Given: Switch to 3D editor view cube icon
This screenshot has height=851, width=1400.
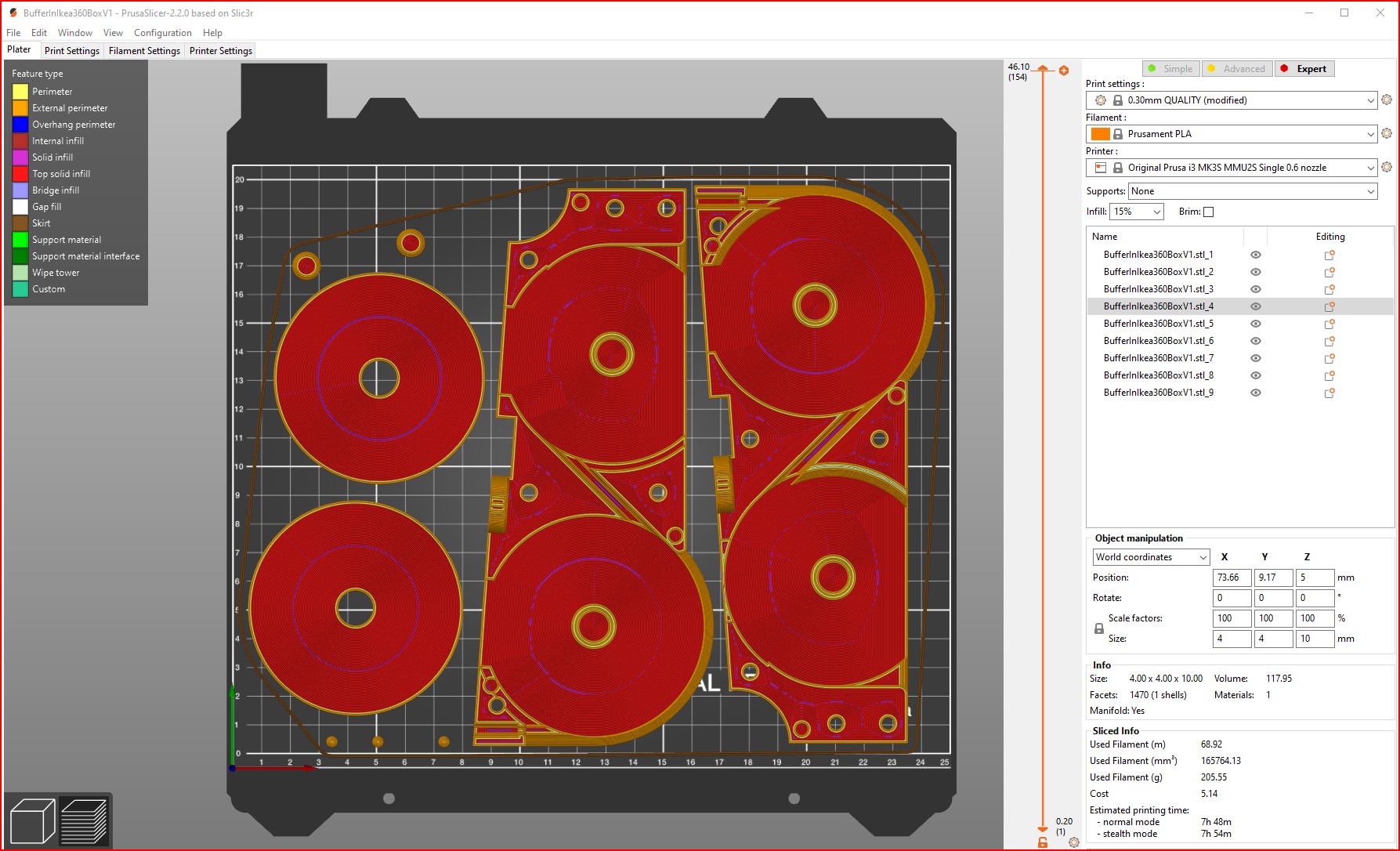Looking at the screenshot, I should coord(32,821).
